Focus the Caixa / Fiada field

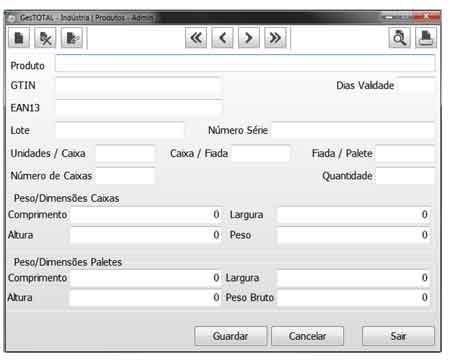coord(261,153)
